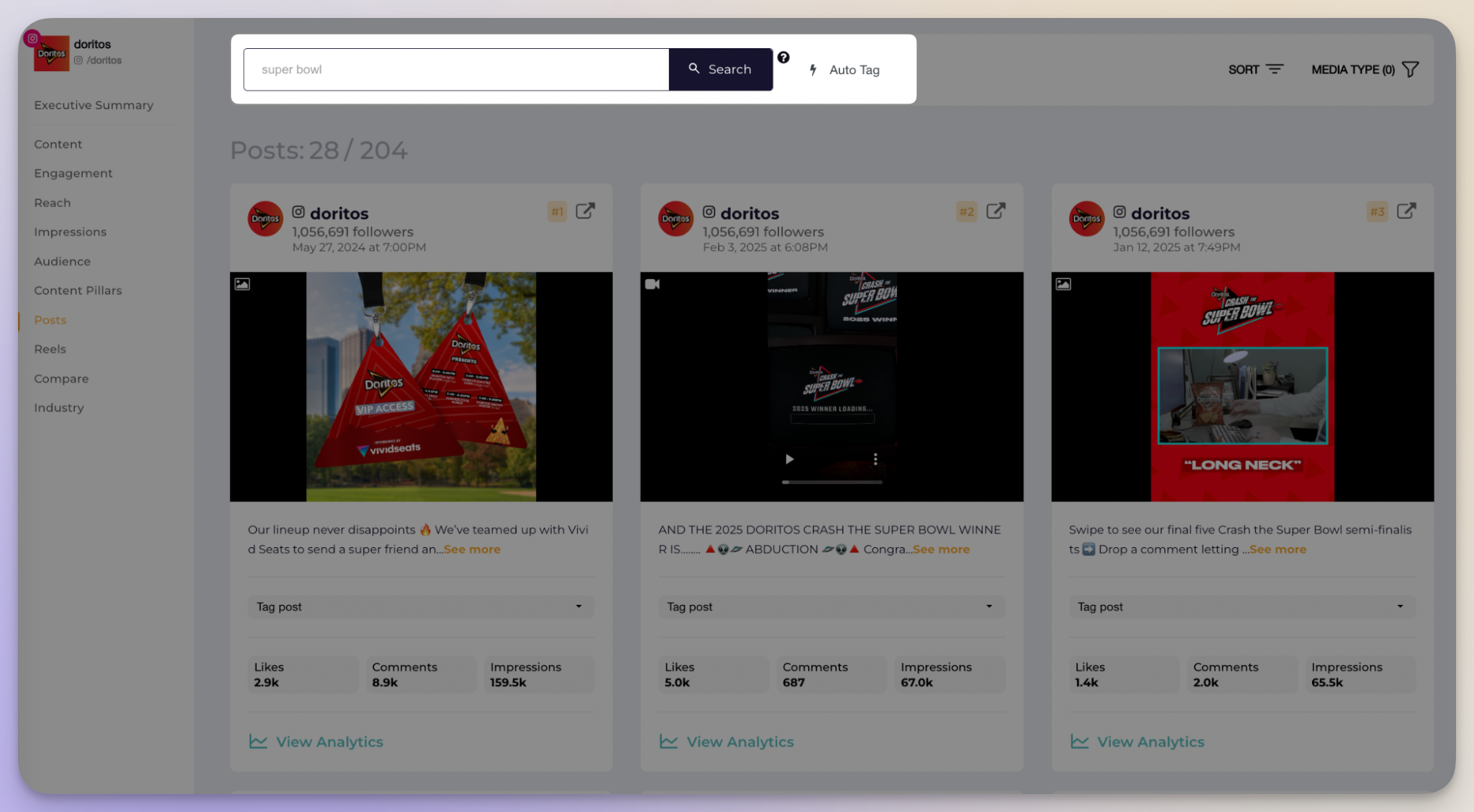
Task: Click video type icon on Feb 3 post
Action: (x=652, y=284)
